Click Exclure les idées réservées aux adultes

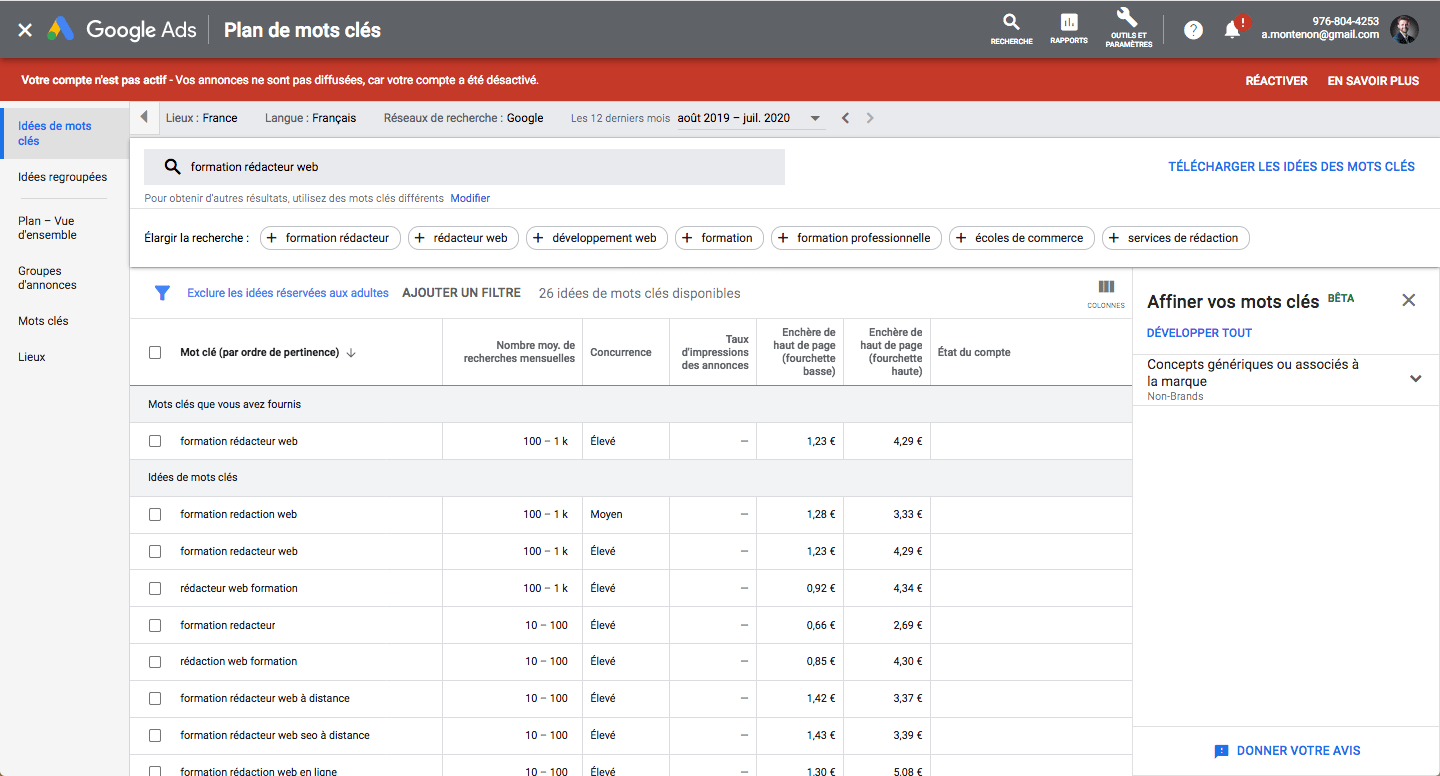point(288,293)
